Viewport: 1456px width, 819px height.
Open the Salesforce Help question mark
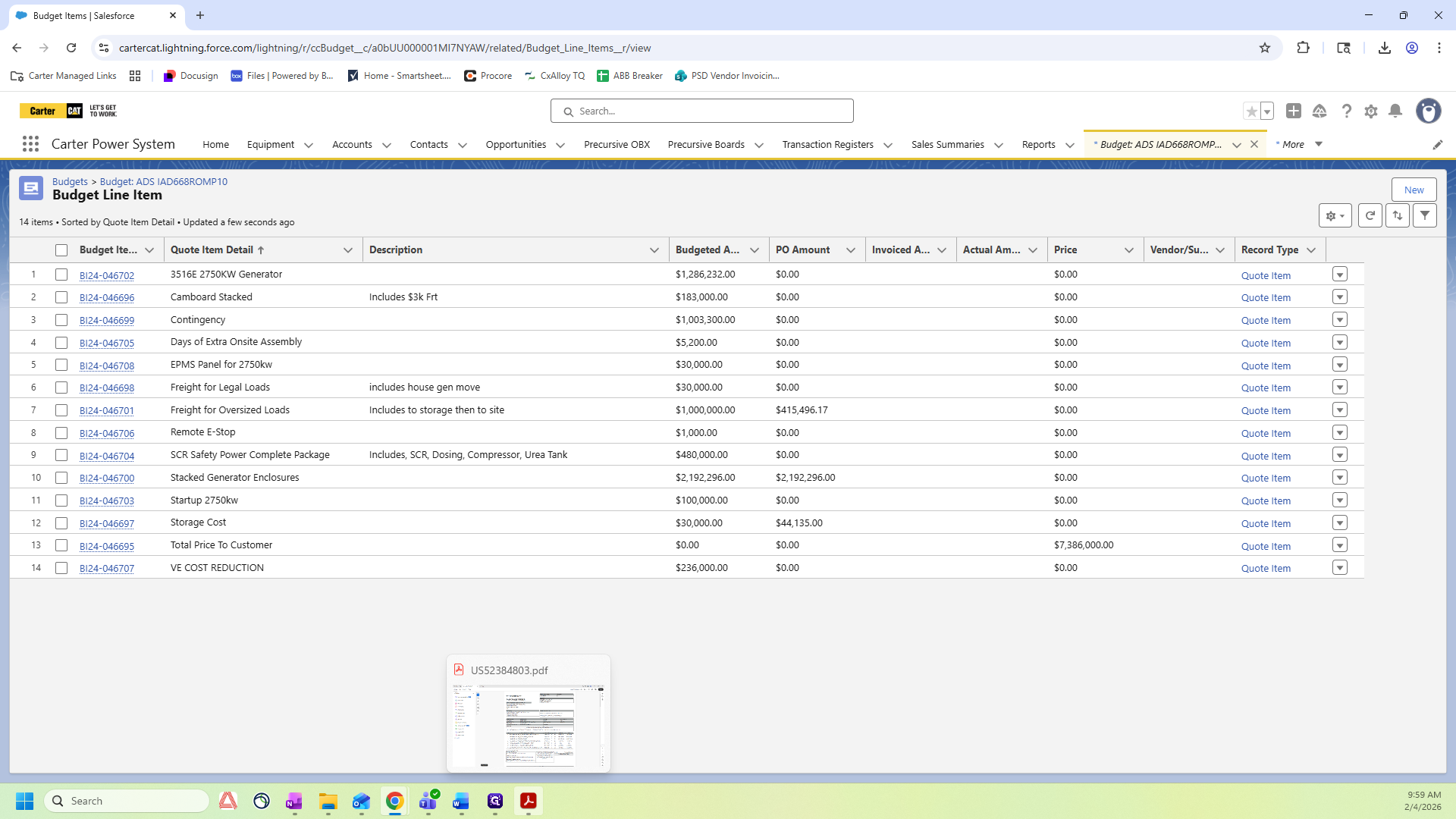click(1346, 111)
